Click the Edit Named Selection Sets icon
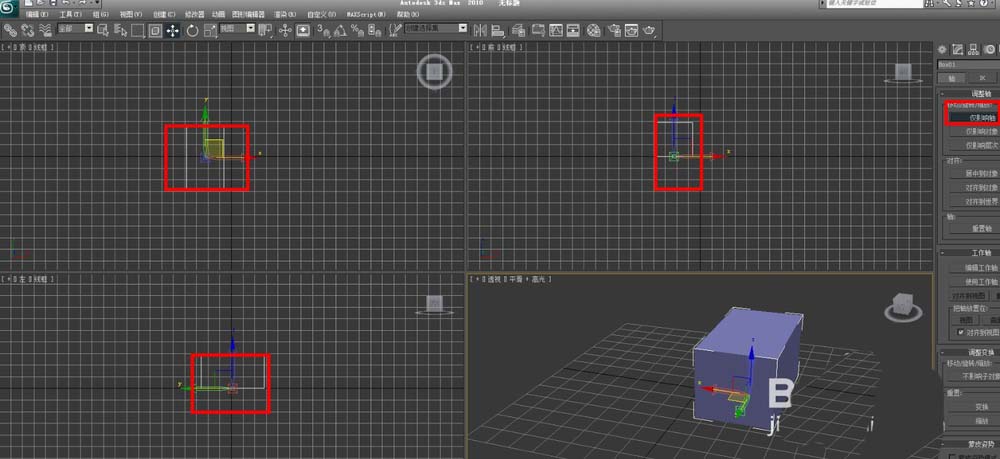This screenshot has width=1000, height=459. 395,30
